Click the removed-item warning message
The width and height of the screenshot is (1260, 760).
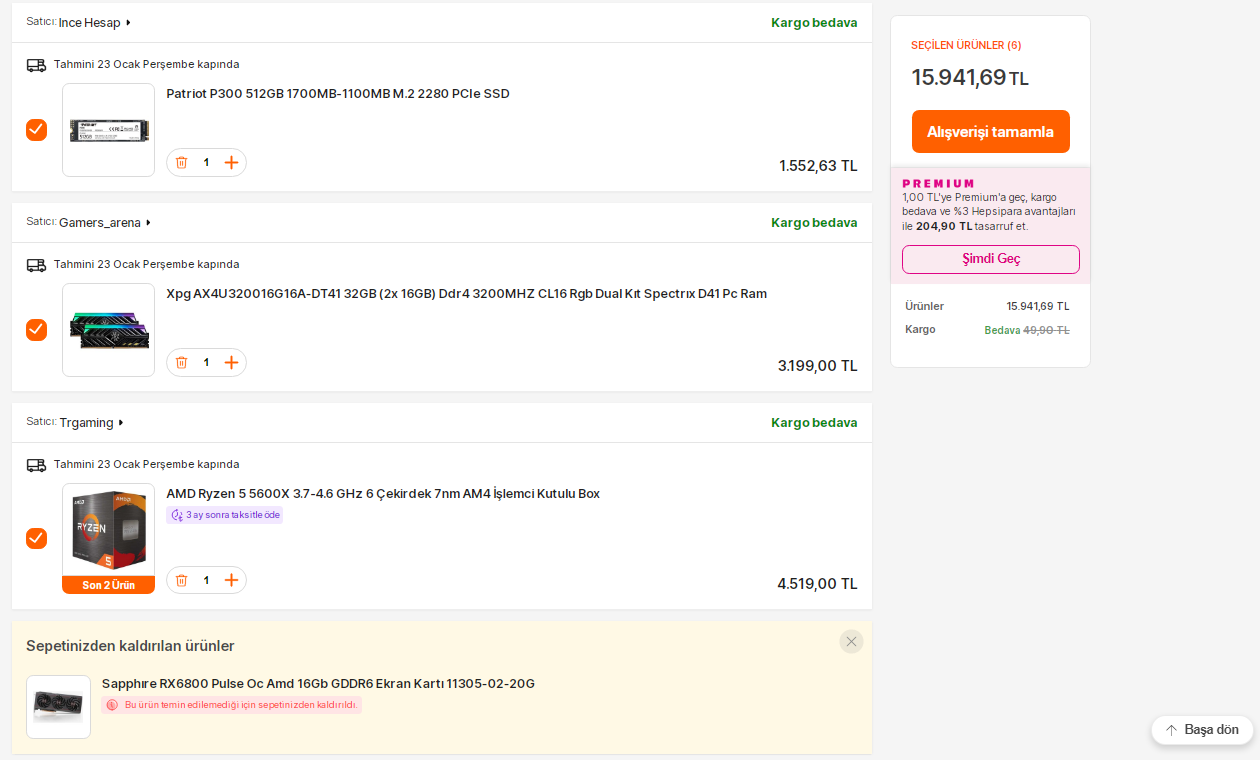(231, 705)
